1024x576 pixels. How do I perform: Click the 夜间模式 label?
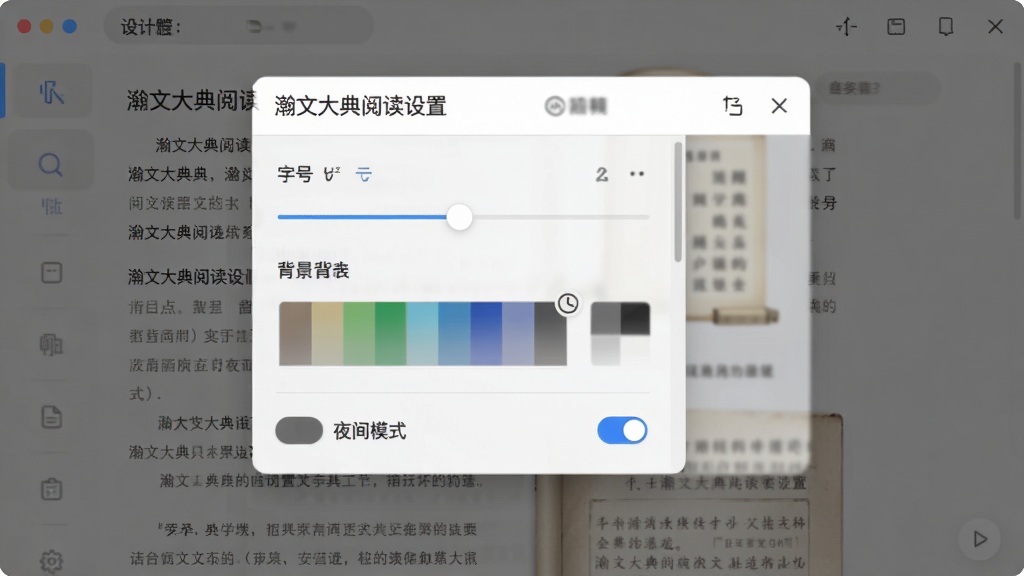[370, 431]
